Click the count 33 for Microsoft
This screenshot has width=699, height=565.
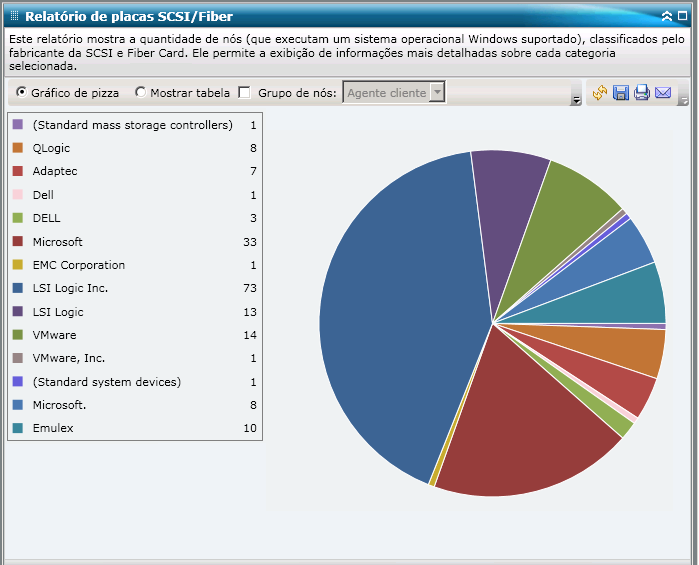pos(250,242)
